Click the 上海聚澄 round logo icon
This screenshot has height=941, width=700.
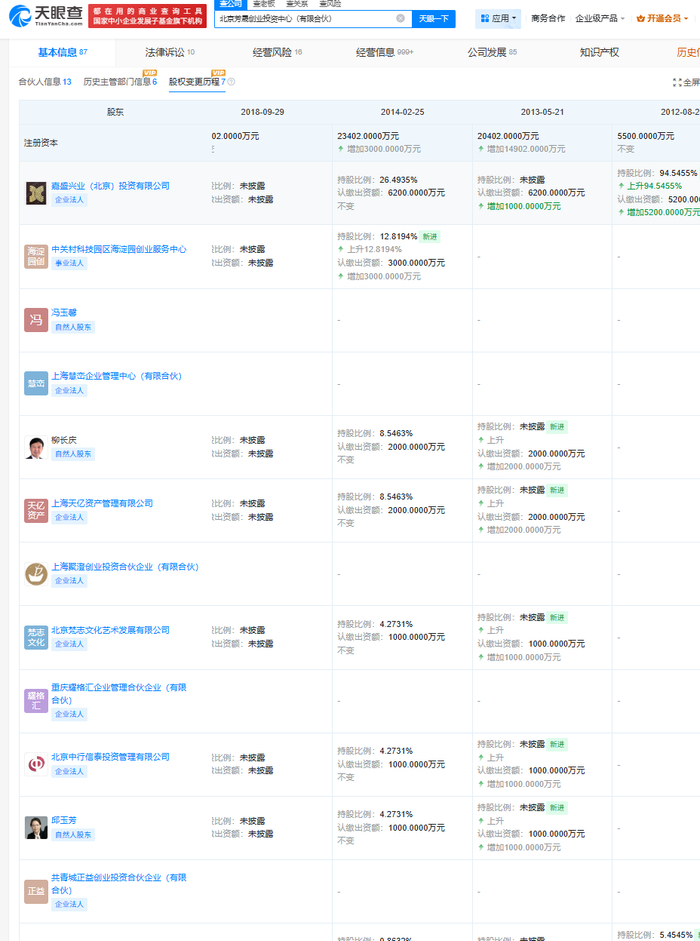click(36, 574)
